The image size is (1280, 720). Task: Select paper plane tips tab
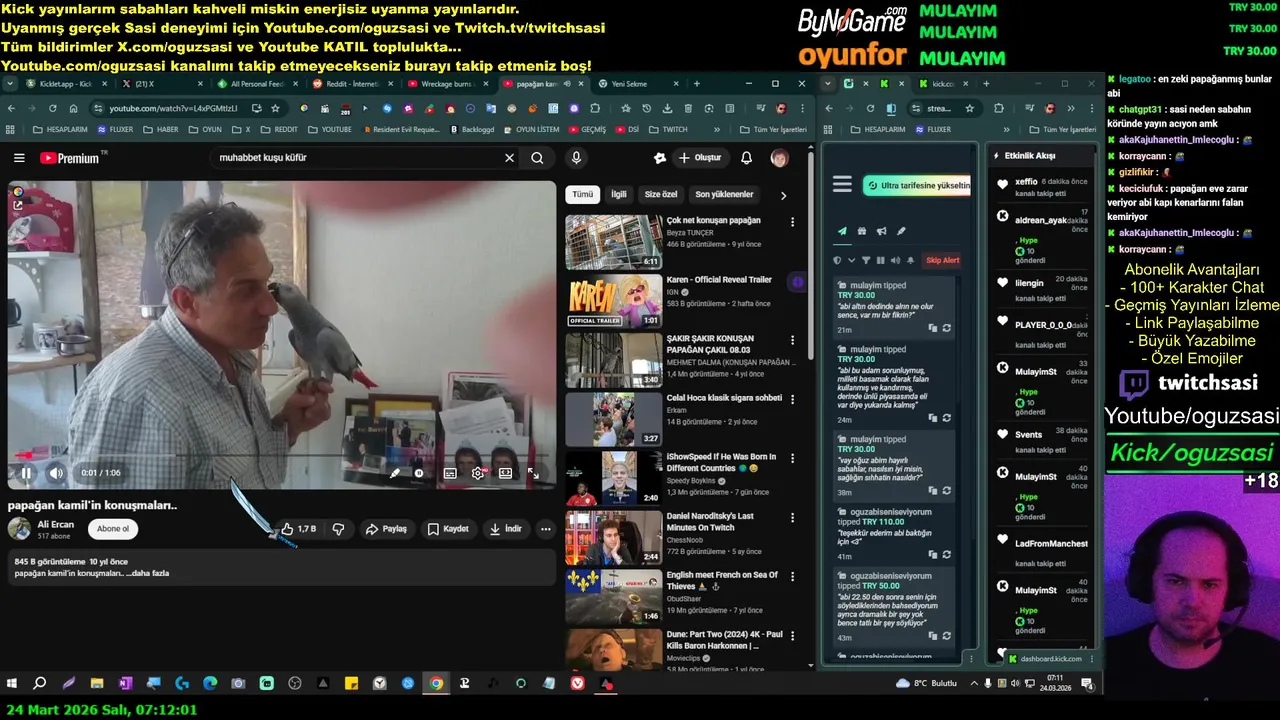pos(842,231)
